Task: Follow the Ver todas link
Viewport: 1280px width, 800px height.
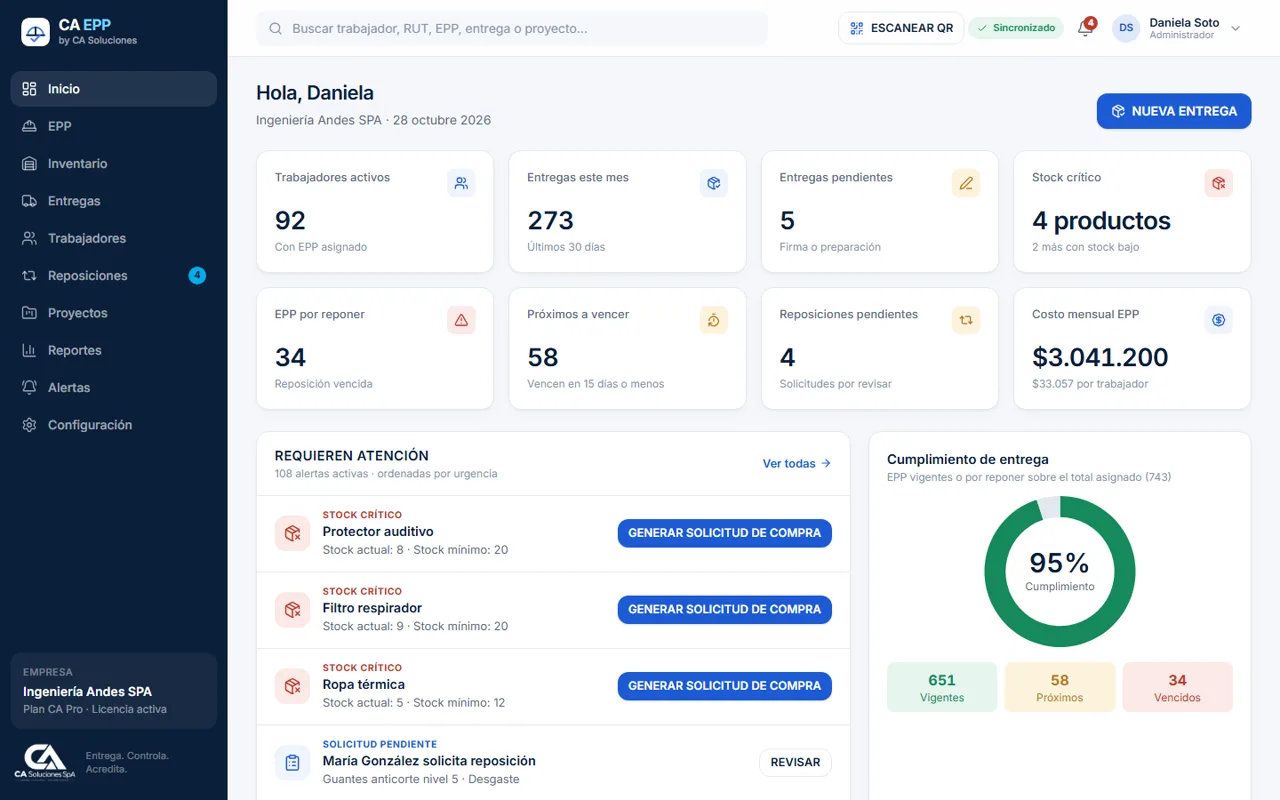Action: click(x=797, y=464)
